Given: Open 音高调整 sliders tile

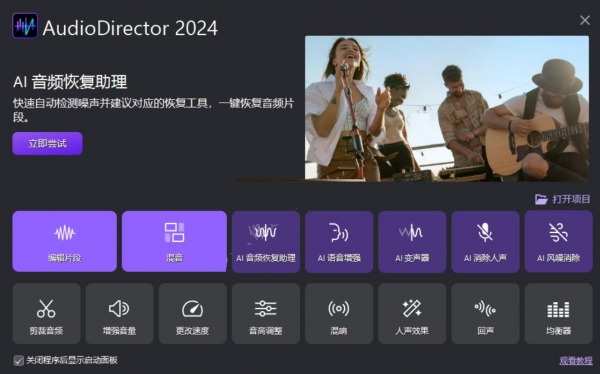Looking at the screenshot, I should coord(266,314).
